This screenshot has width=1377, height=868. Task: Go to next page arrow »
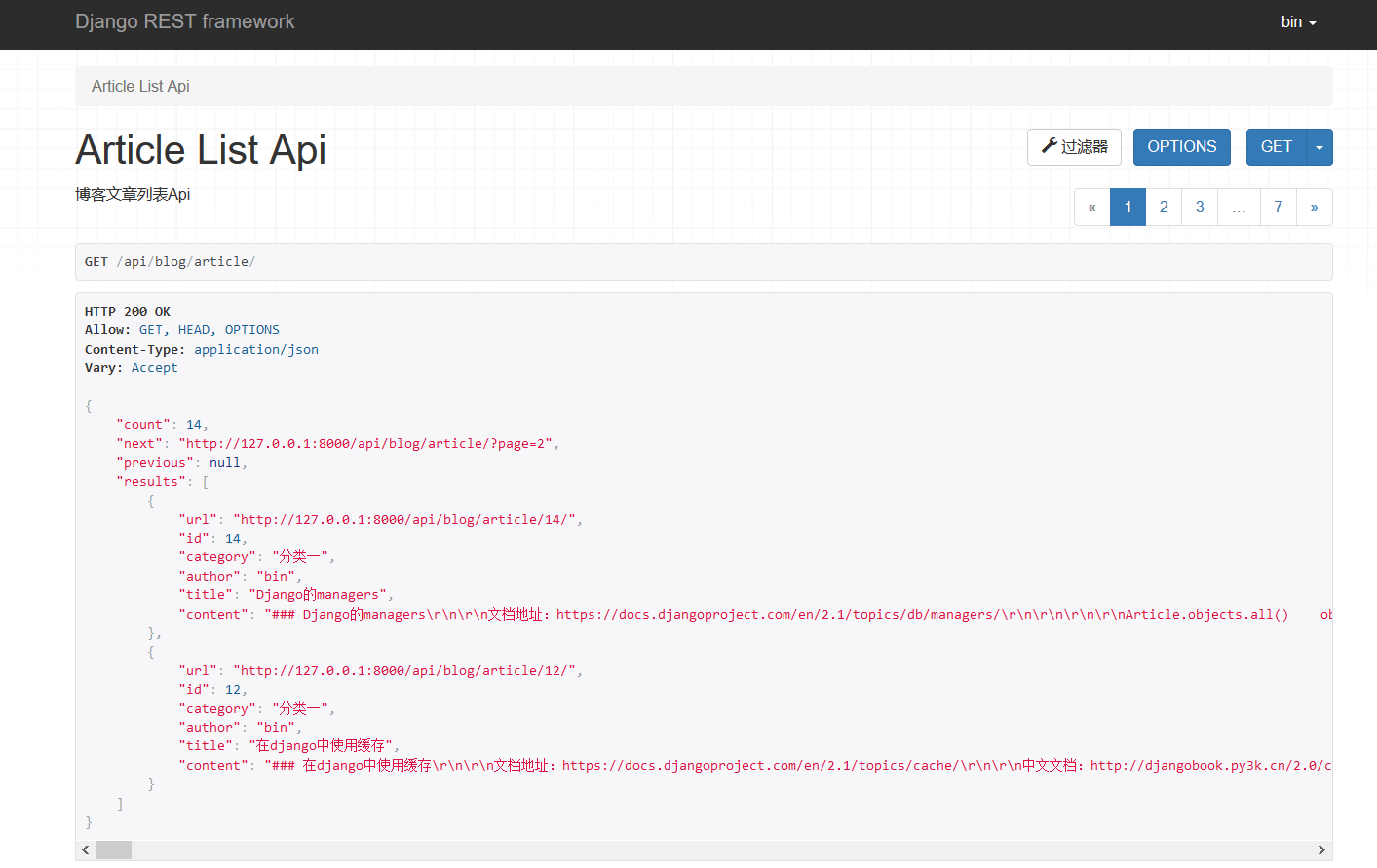(1315, 207)
